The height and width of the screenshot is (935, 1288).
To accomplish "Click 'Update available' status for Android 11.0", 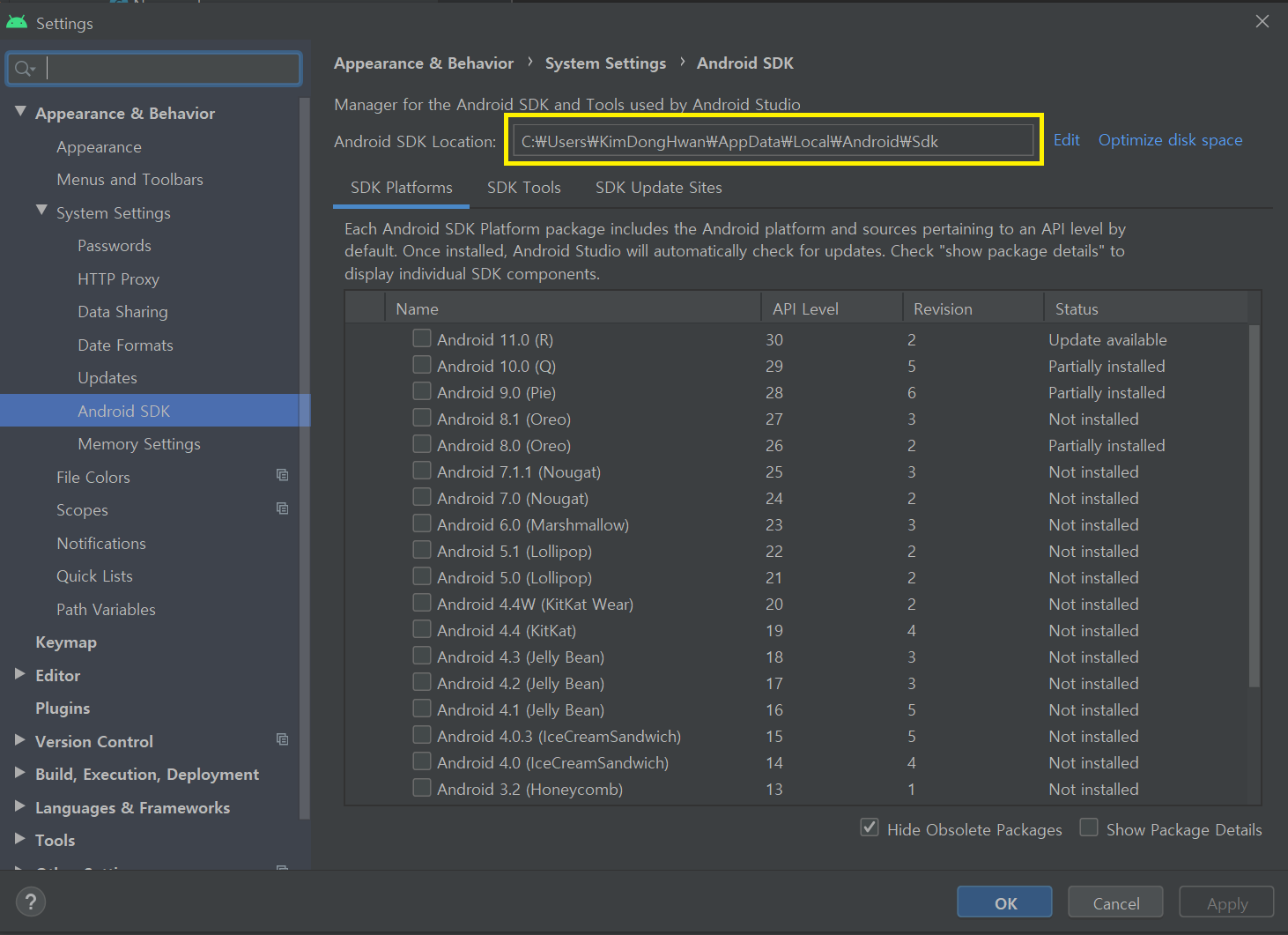I will pyautogui.click(x=1107, y=340).
